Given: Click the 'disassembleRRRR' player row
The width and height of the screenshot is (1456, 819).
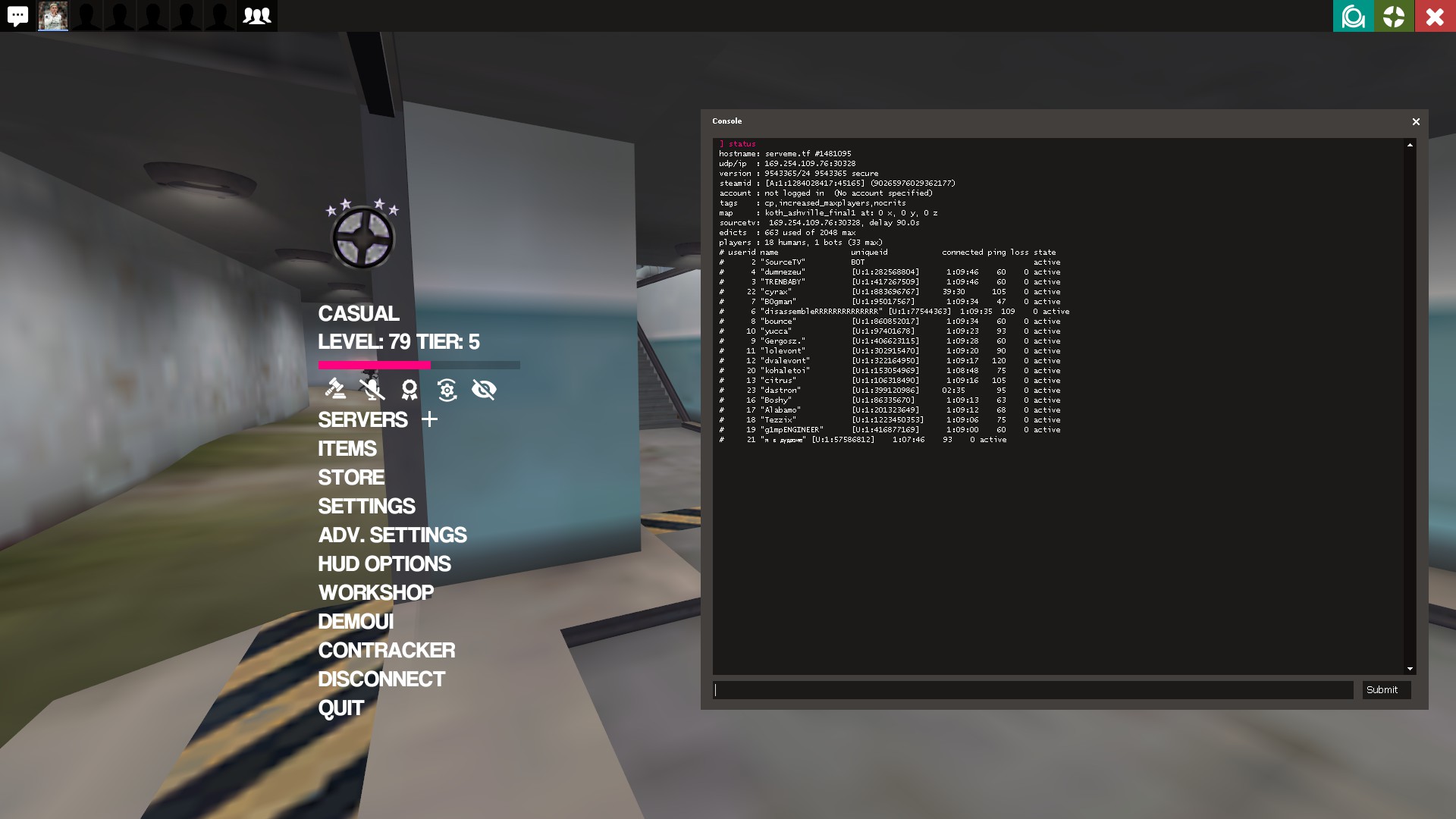Looking at the screenshot, I should 894,311.
